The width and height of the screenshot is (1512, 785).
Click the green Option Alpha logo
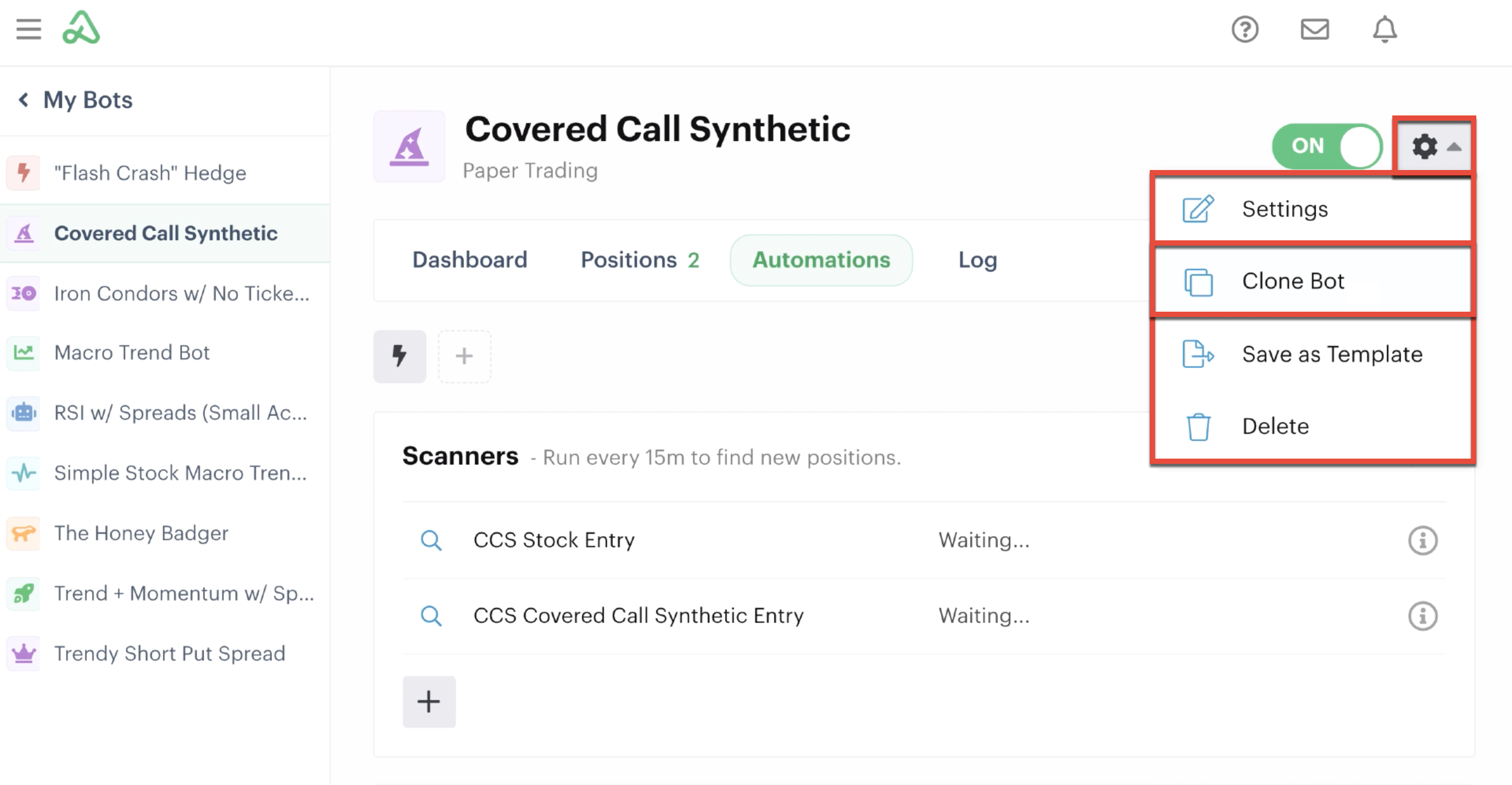81,28
